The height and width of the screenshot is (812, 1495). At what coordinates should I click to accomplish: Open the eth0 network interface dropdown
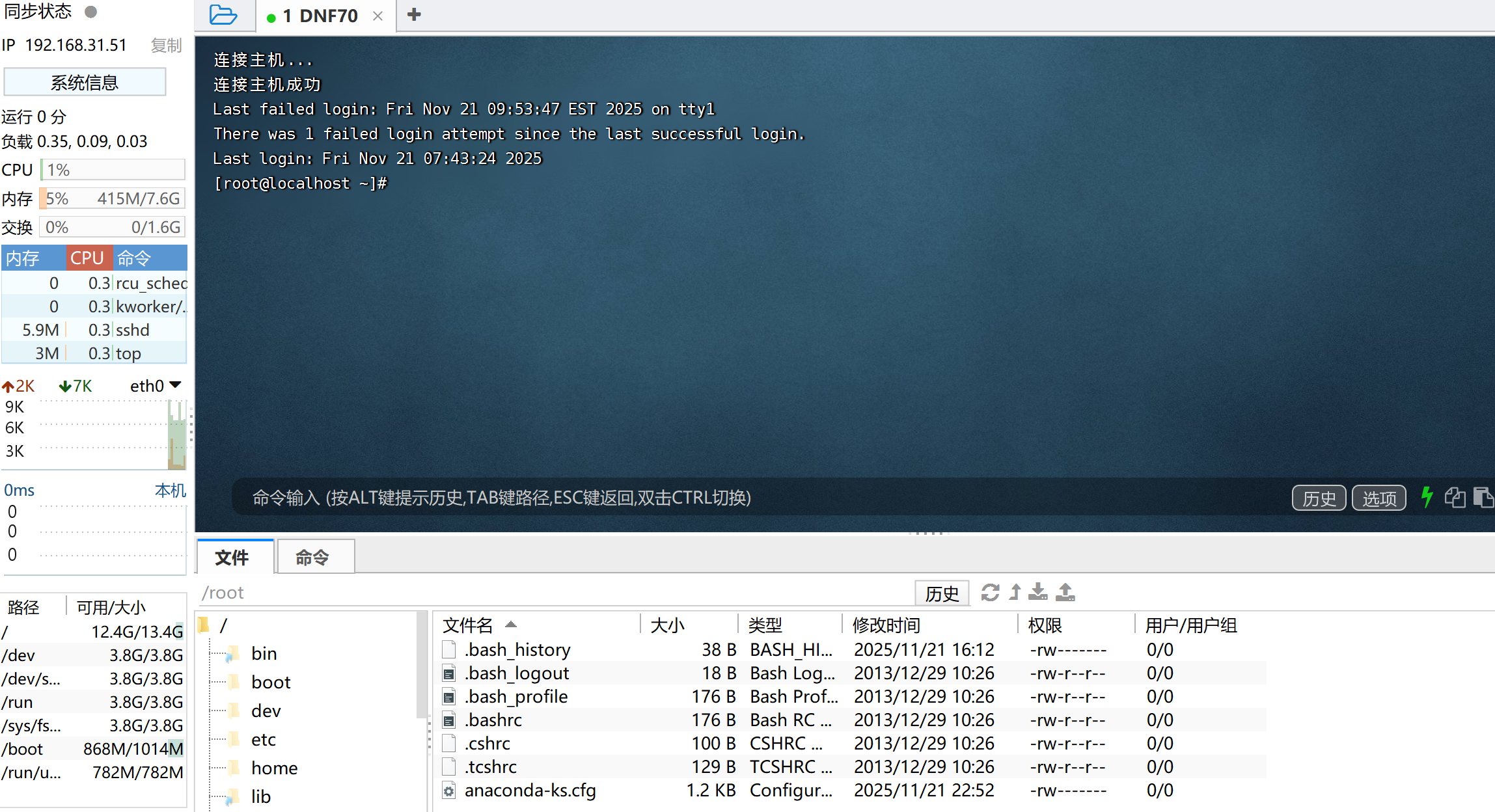click(x=155, y=385)
